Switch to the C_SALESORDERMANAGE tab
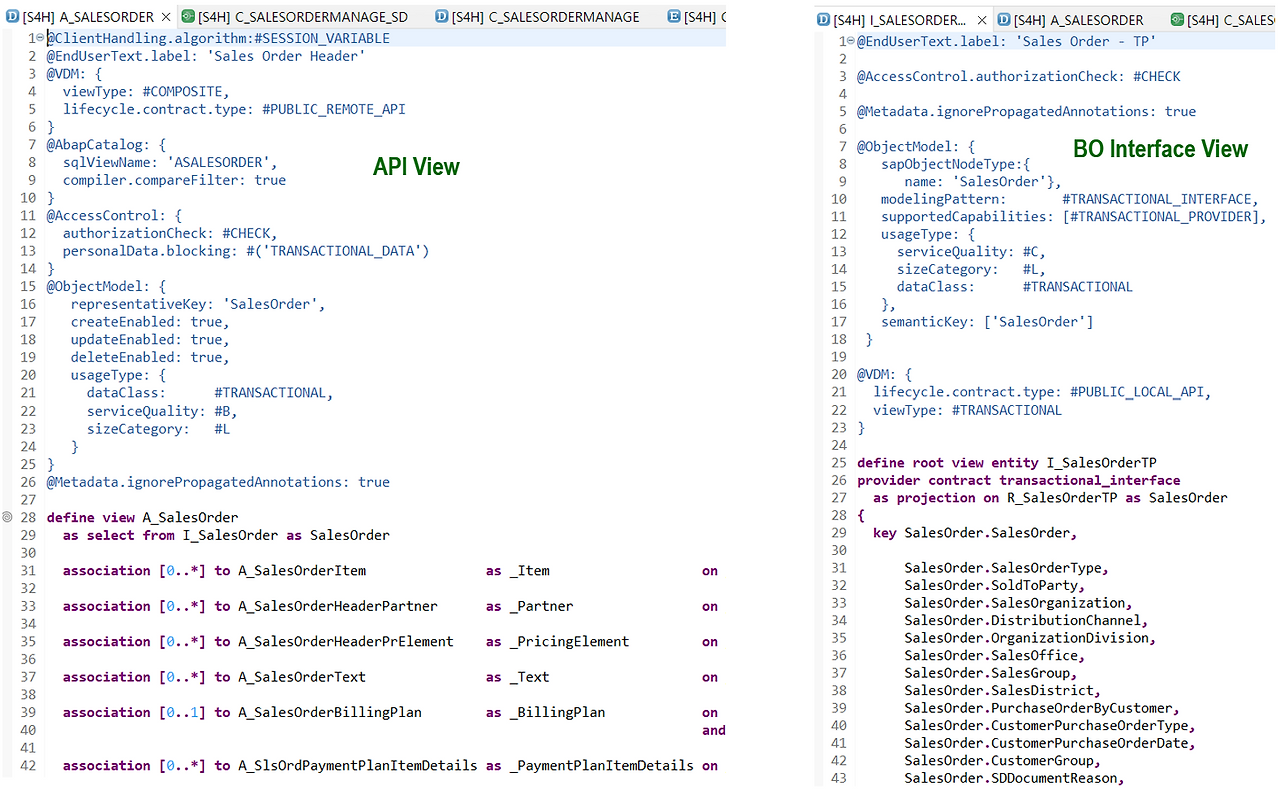 click(x=540, y=16)
